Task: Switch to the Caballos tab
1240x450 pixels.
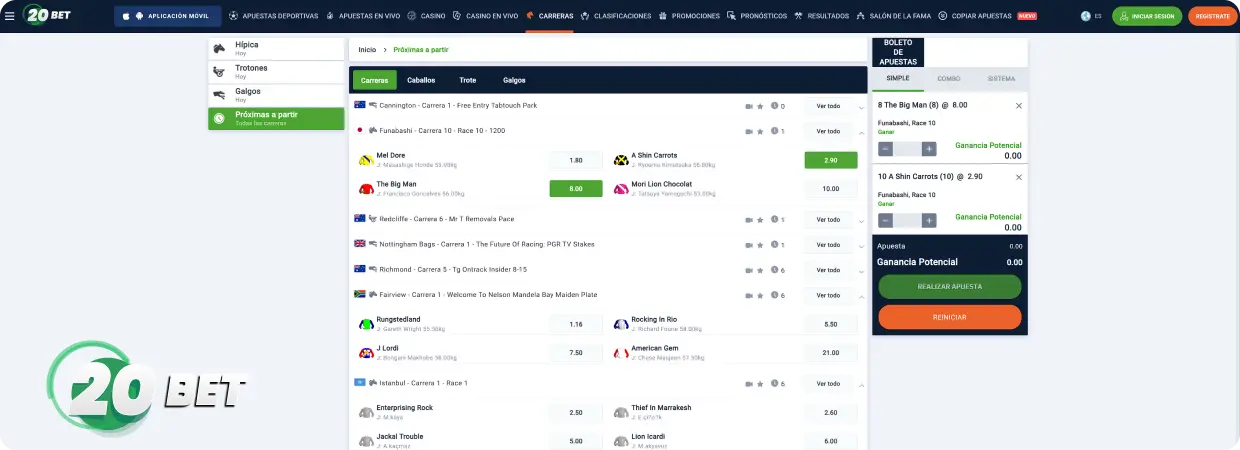Action: click(421, 80)
